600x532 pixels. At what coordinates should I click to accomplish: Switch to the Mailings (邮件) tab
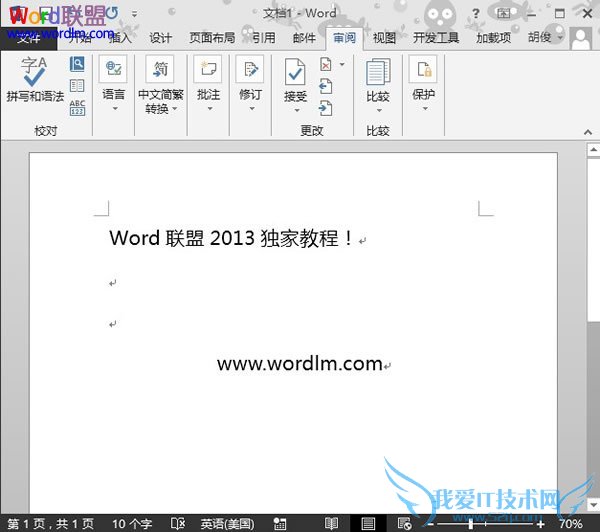[x=304, y=38]
